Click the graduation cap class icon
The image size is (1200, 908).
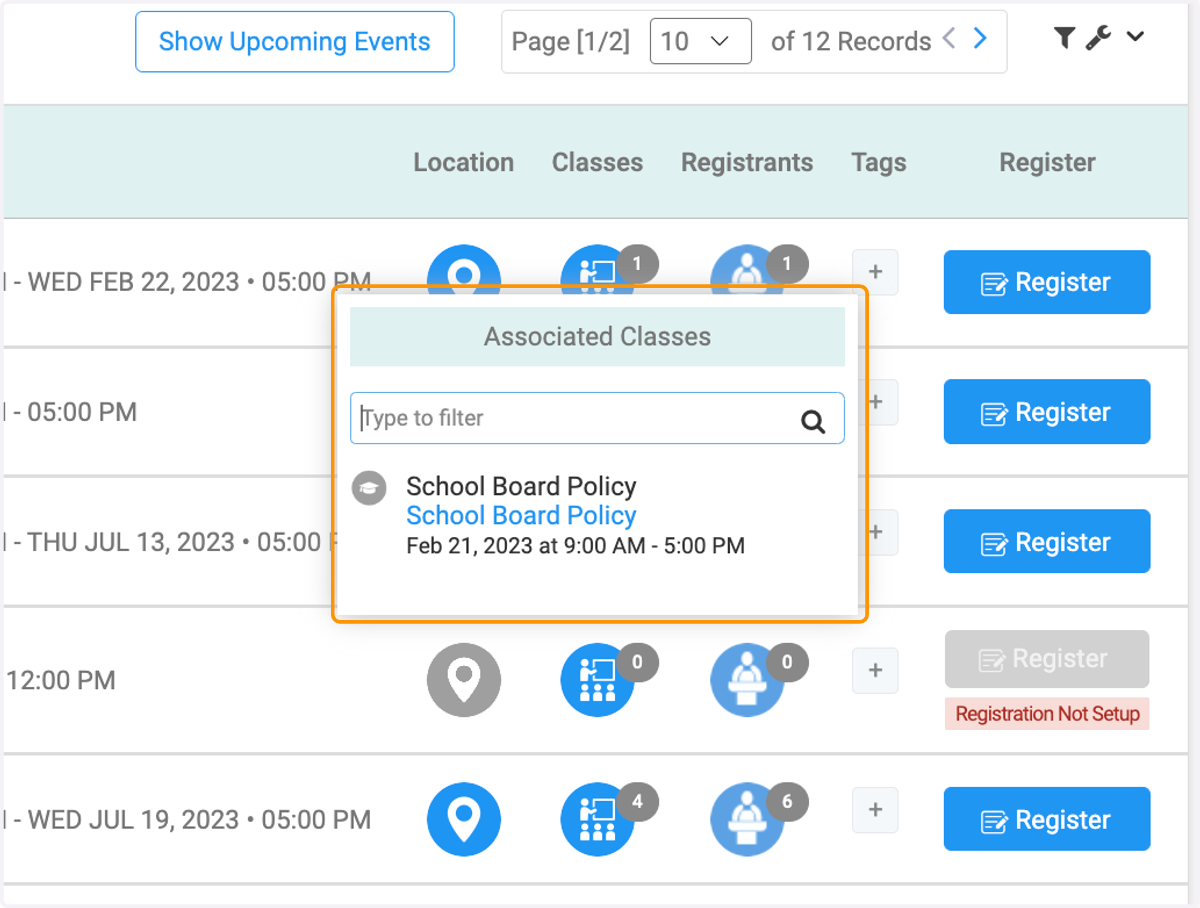pyautogui.click(x=369, y=488)
